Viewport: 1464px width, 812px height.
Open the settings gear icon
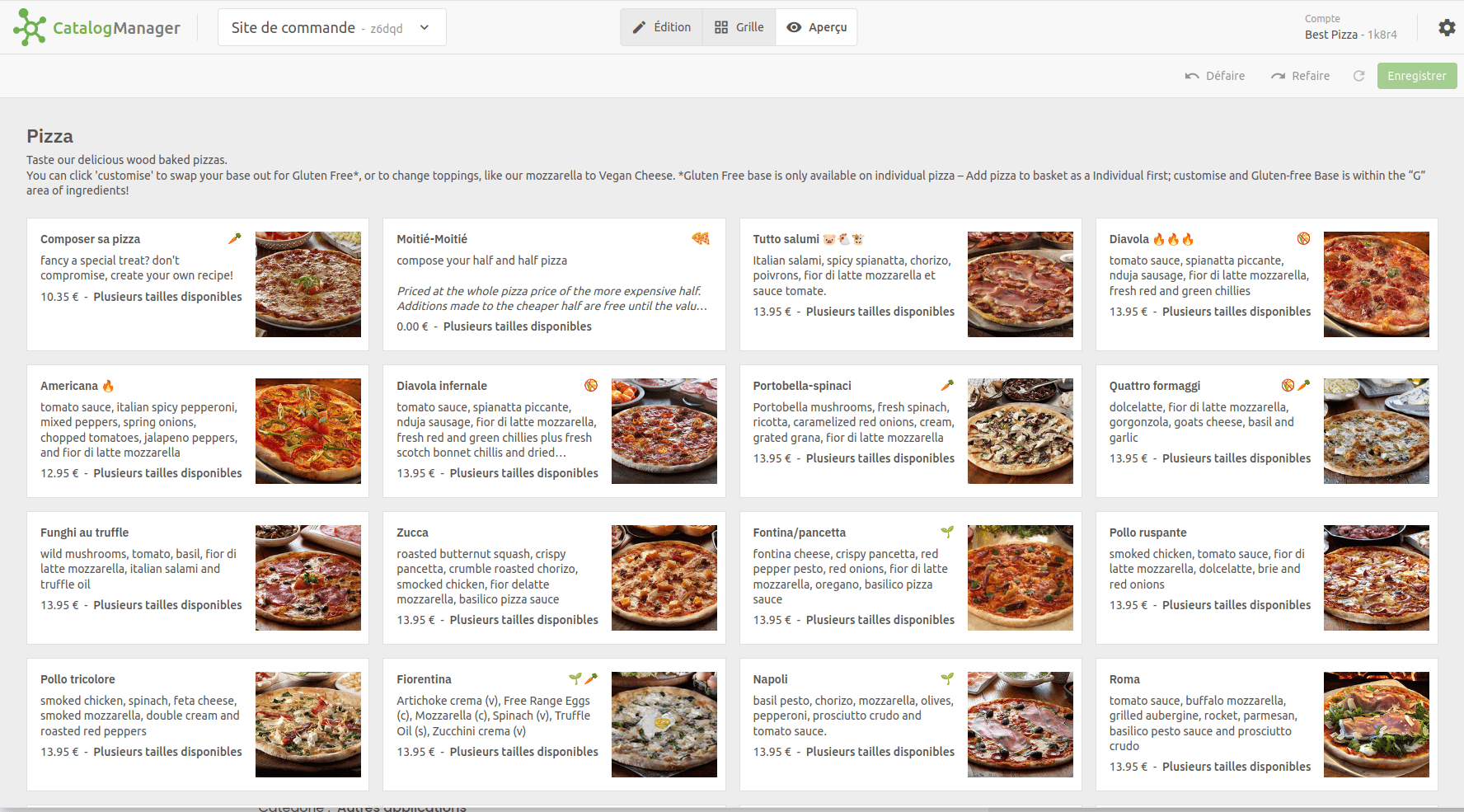[1447, 27]
